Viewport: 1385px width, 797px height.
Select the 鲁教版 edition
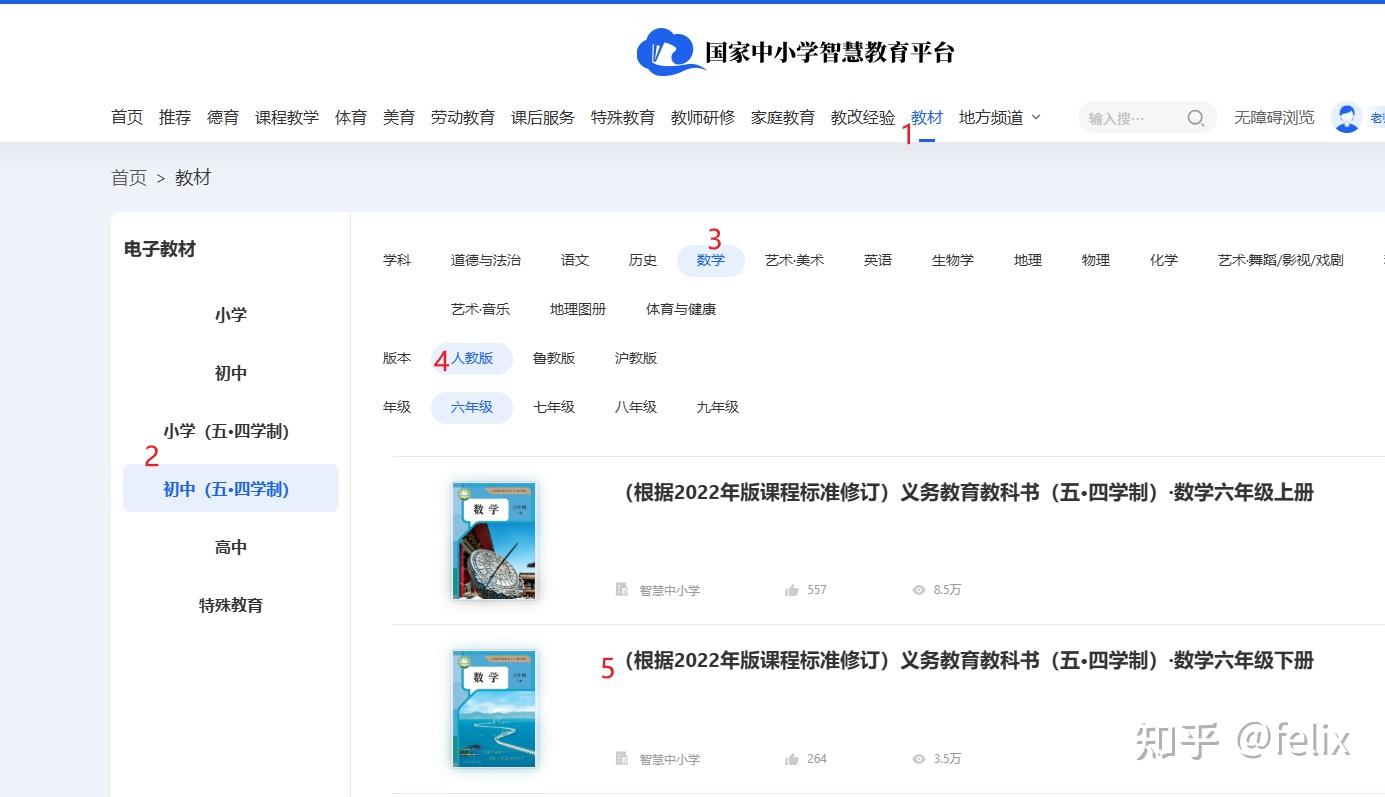click(554, 358)
